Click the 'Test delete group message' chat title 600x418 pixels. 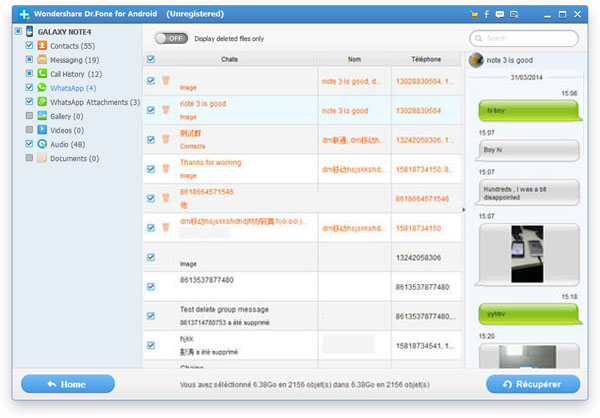pos(224,309)
